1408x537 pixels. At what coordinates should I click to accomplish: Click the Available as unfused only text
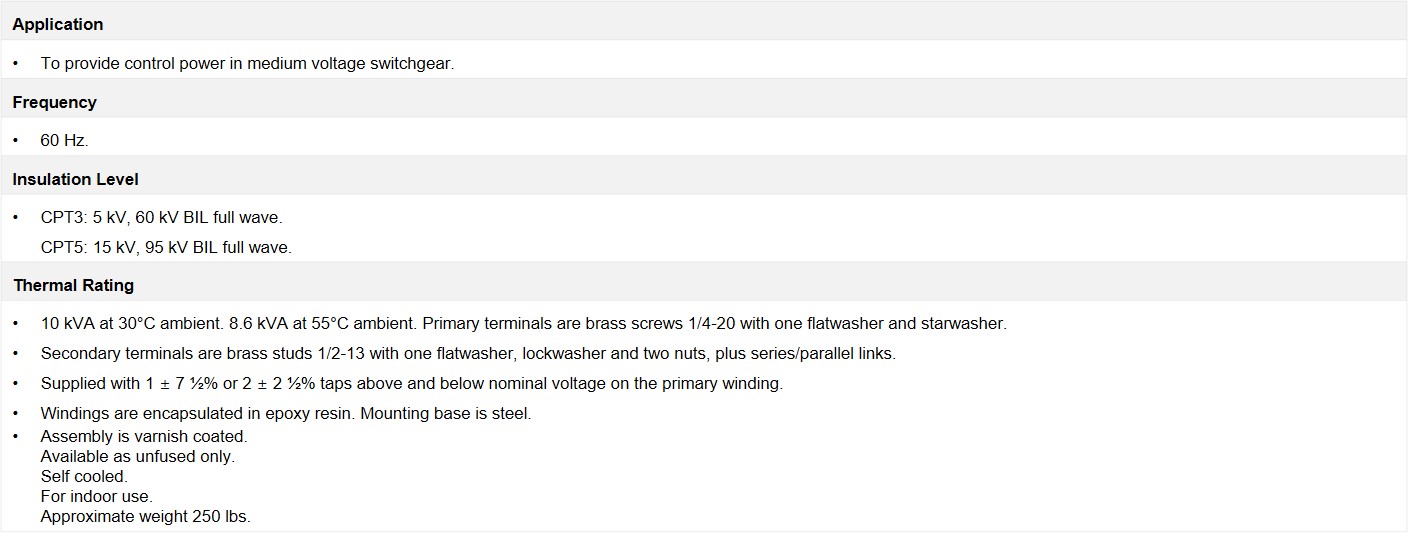coord(138,457)
